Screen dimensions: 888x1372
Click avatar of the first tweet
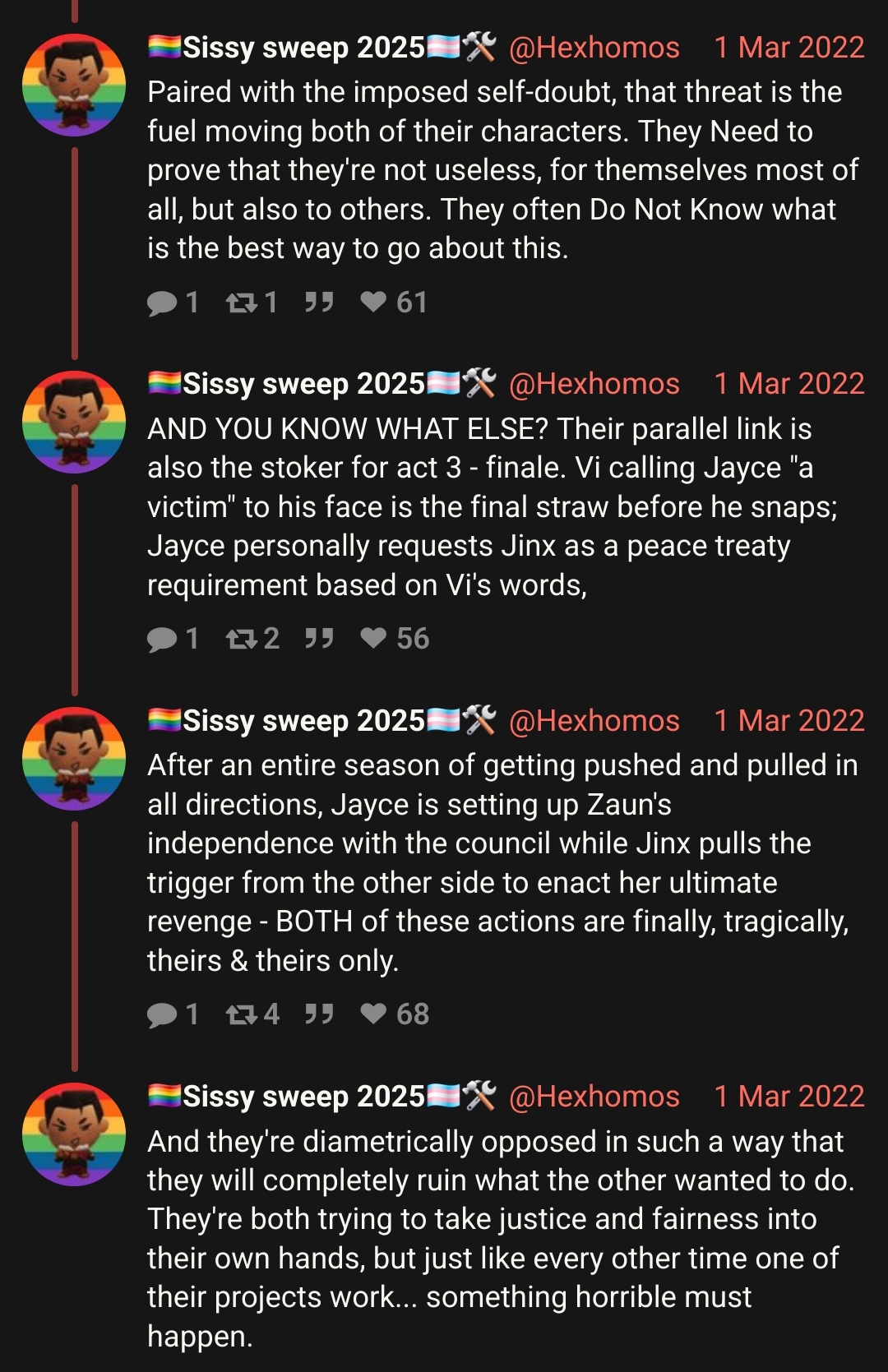pos(74,85)
